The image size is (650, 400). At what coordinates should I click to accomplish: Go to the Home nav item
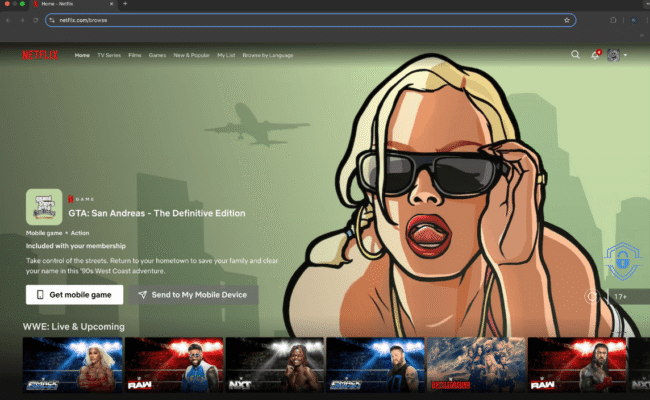82,55
